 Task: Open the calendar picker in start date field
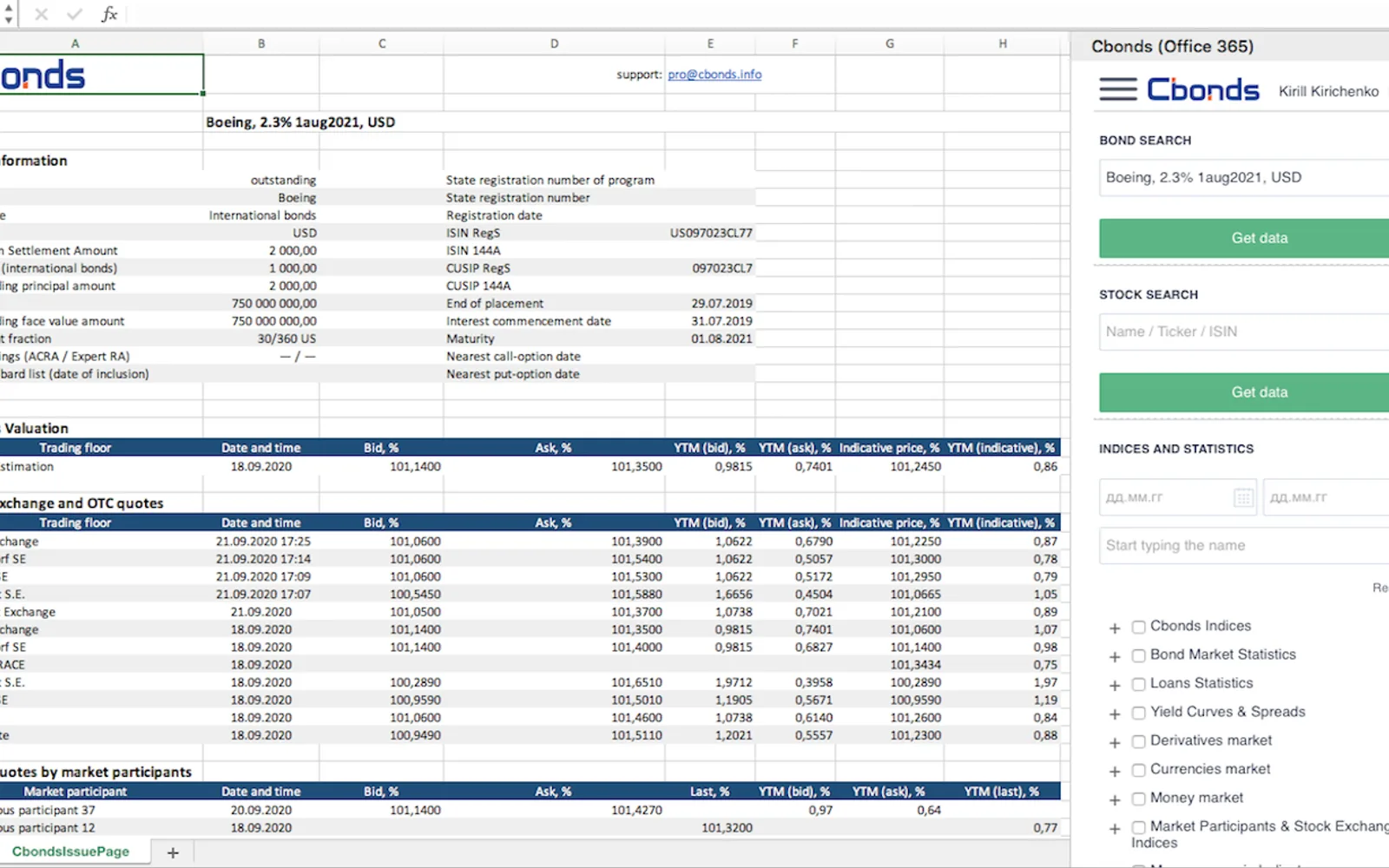pyautogui.click(x=1243, y=497)
